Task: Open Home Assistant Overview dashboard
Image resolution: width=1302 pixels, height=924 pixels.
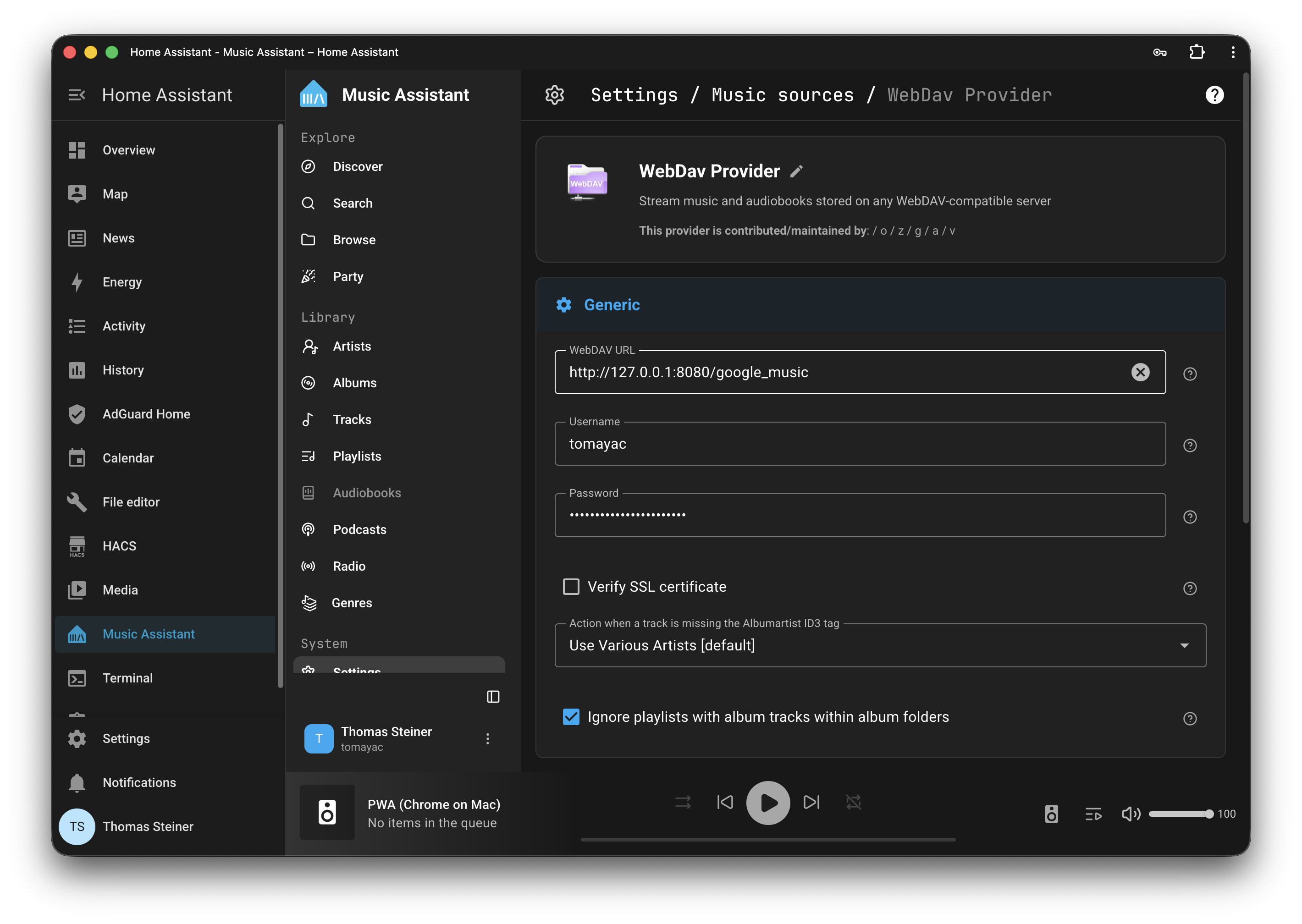Action: click(x=165, y=150)
